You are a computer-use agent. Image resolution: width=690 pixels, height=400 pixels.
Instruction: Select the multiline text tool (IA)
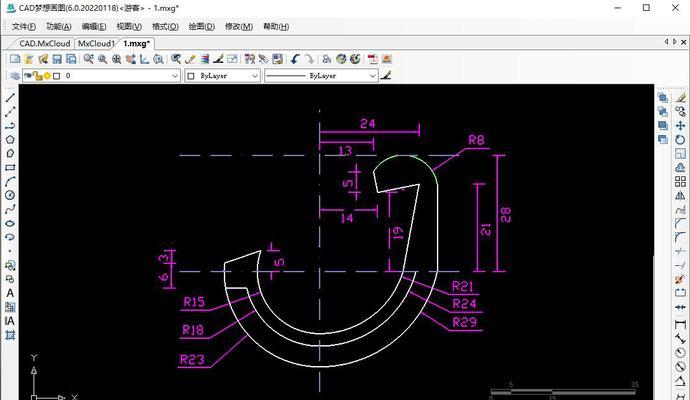(10, 321)
